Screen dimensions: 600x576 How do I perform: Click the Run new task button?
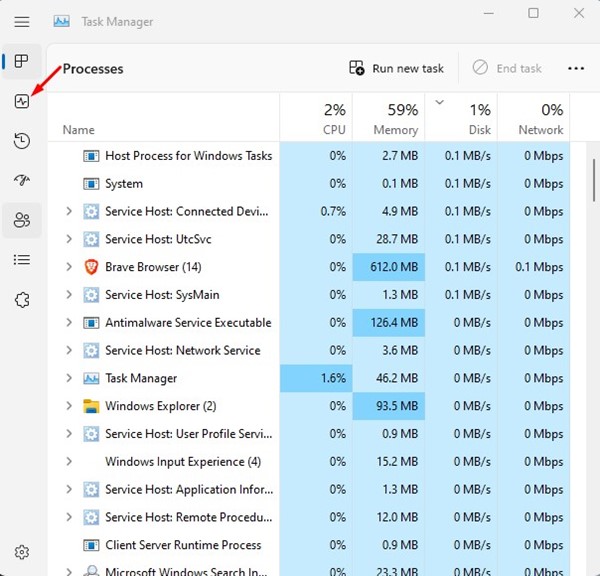[396, 69]
